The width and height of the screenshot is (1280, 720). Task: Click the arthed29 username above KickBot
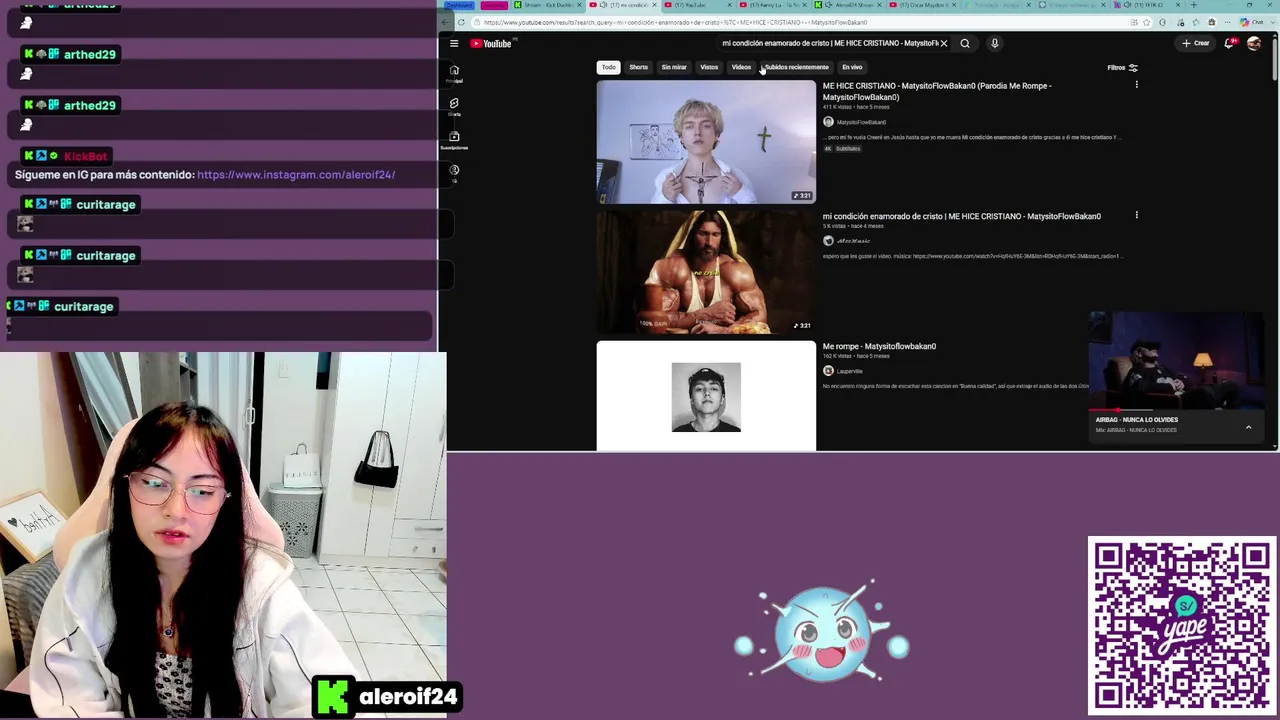pos(90,105)
